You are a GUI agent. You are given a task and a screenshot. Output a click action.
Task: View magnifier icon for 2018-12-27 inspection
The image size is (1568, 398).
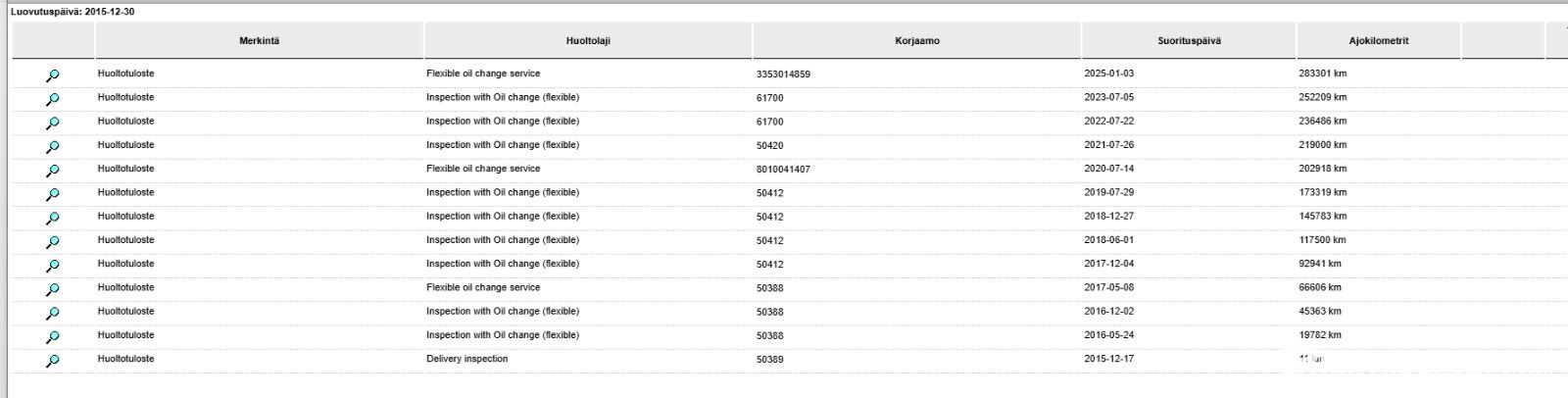pyautogui.click(x=53, y=218)
